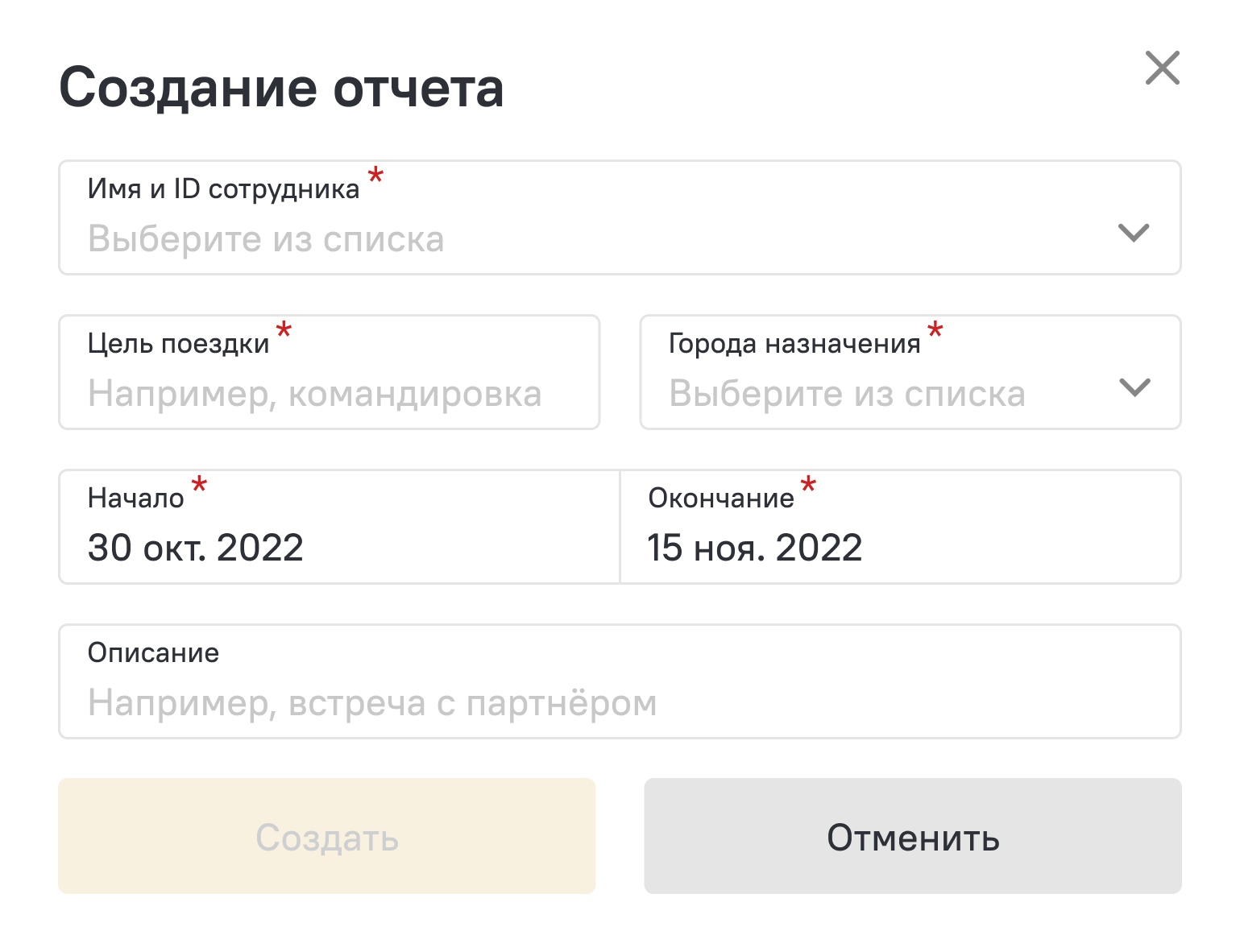Click the Начало field label

[135, 499]
